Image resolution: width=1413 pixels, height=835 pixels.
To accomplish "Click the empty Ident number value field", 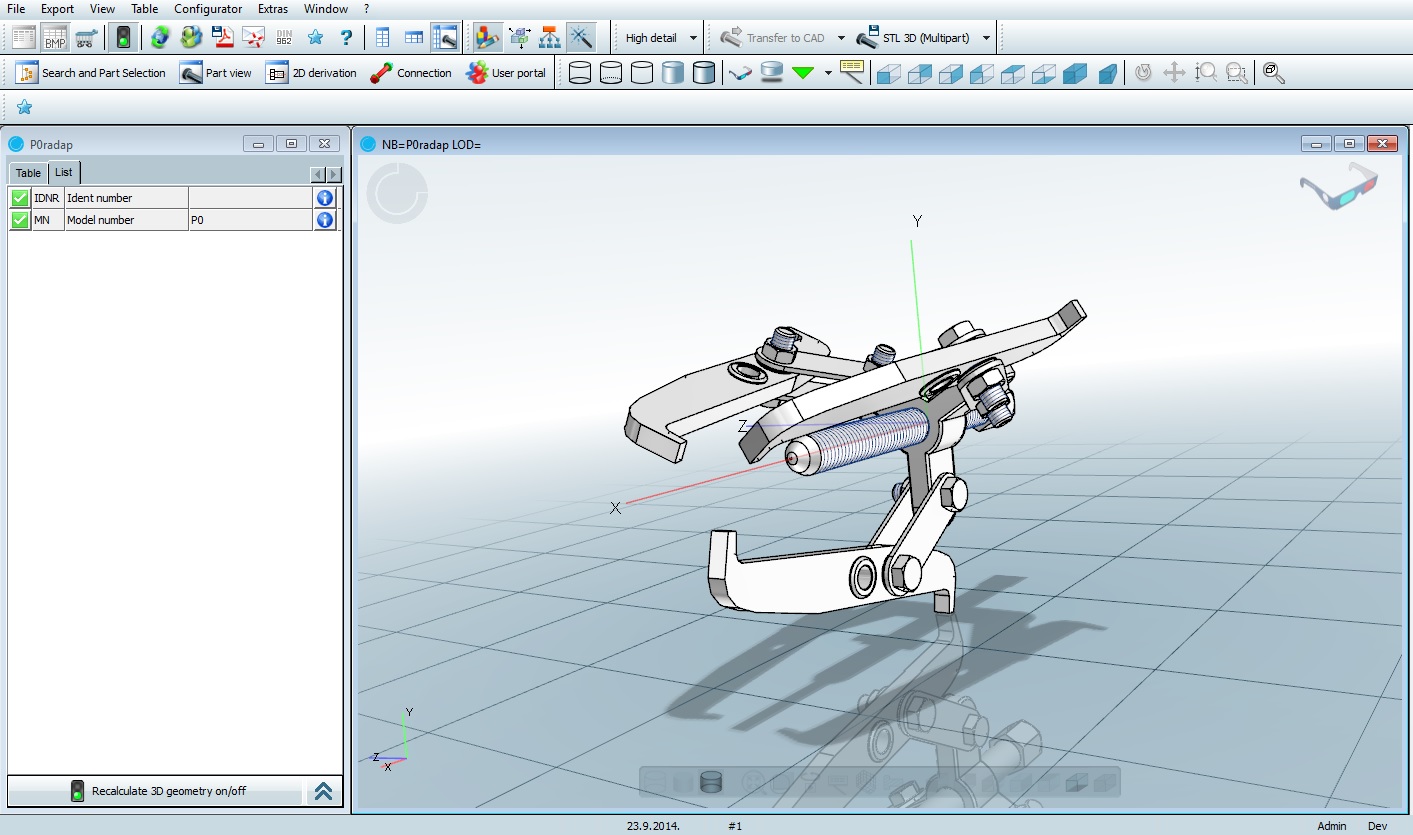I will click(x=250, y=198).
